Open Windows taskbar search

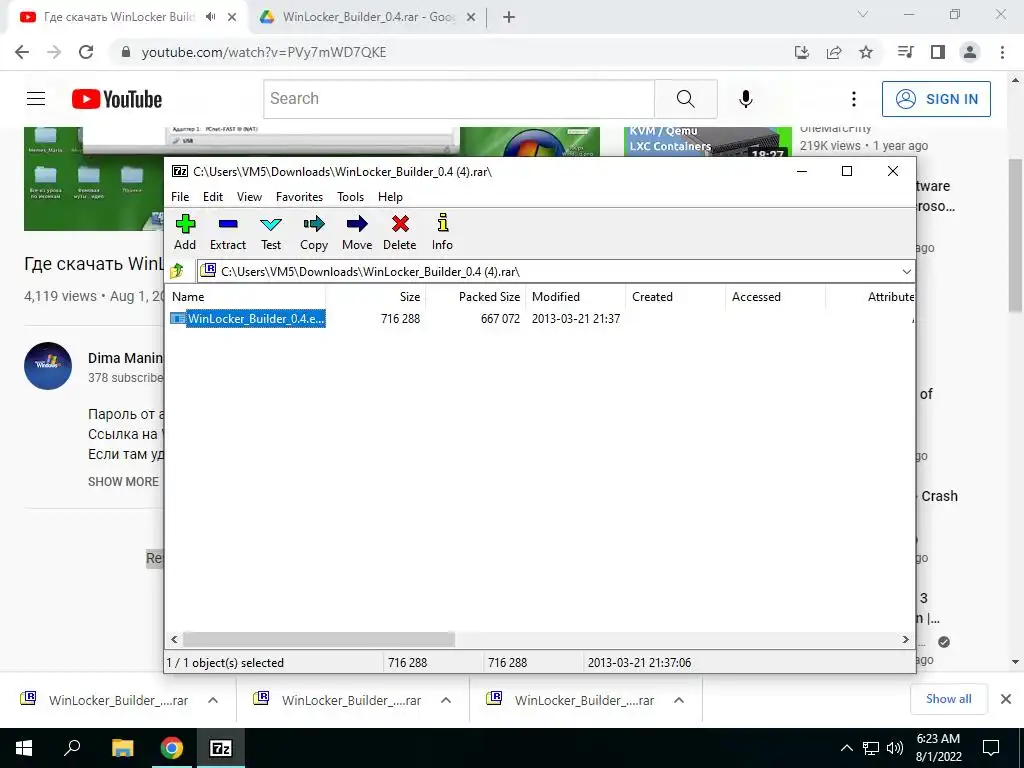click(72, 748)
